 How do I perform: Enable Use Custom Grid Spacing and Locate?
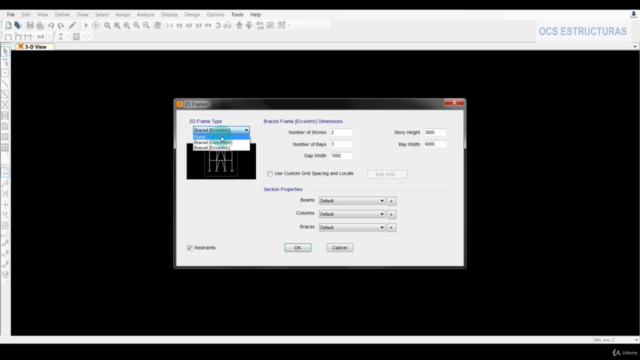[270, 174]
